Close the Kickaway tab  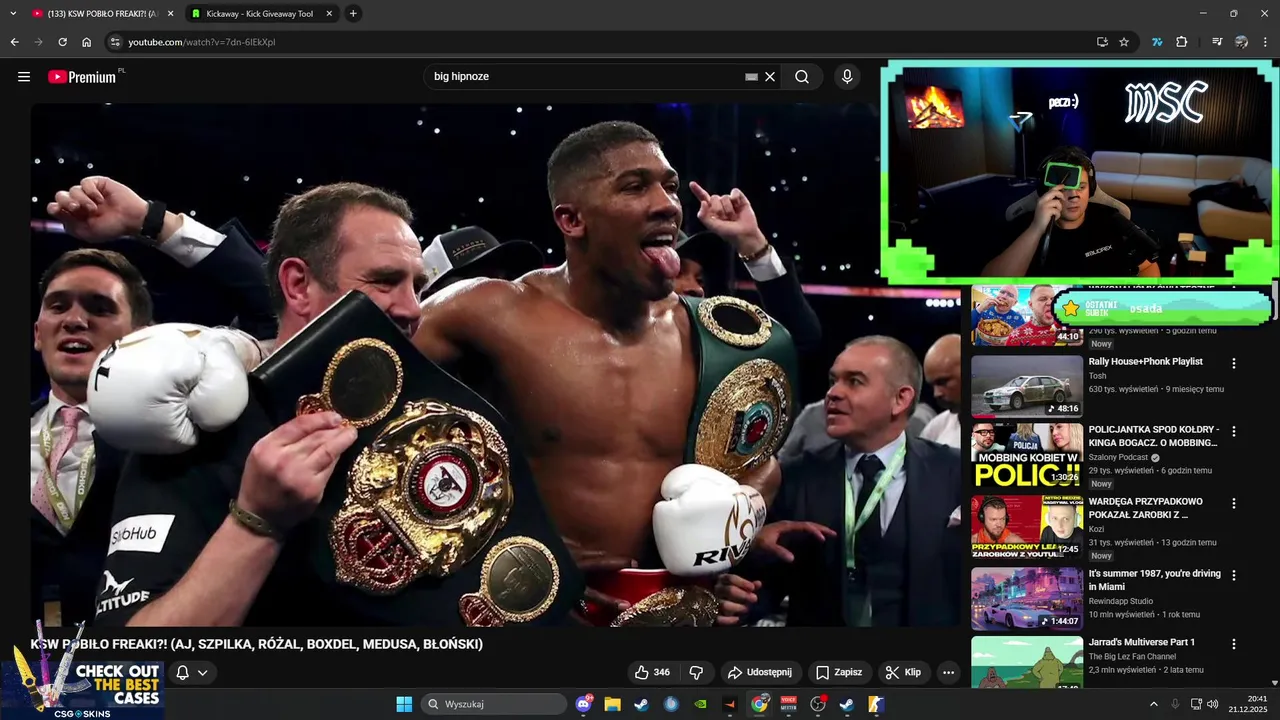point(329,14)
